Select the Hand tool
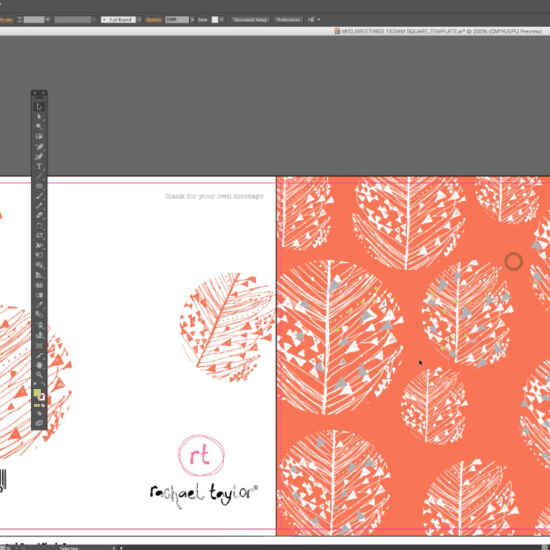 (x=39, y=365)
